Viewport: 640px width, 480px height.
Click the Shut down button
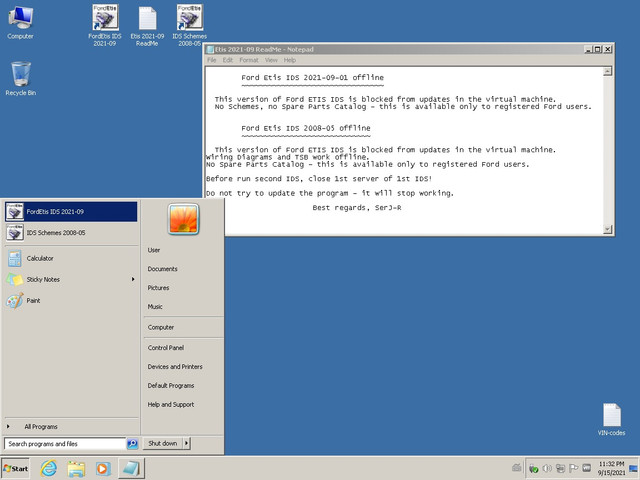tap(163, 443)
